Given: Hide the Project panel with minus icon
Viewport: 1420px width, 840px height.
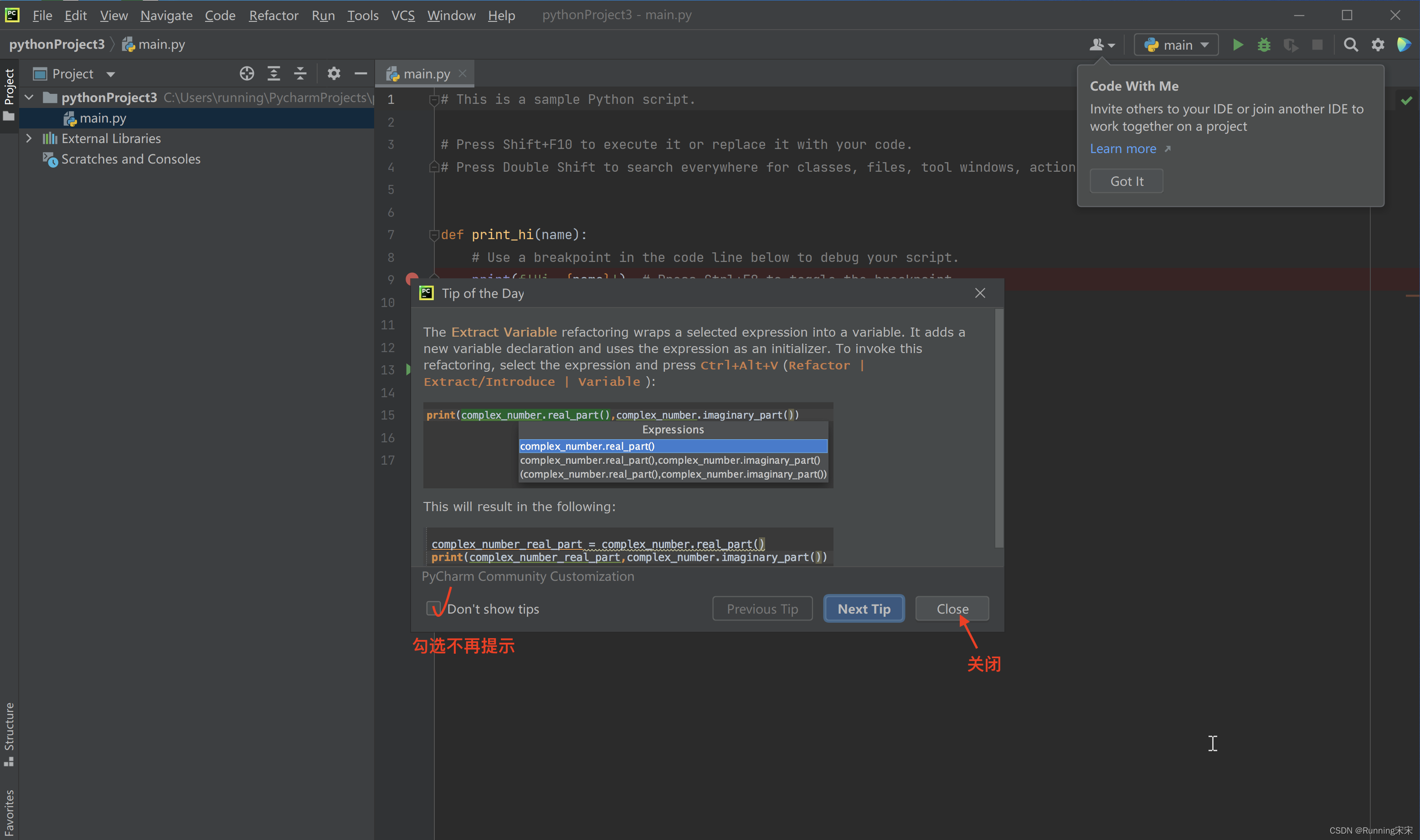Looking at the screenshot, I should [360, 74].
